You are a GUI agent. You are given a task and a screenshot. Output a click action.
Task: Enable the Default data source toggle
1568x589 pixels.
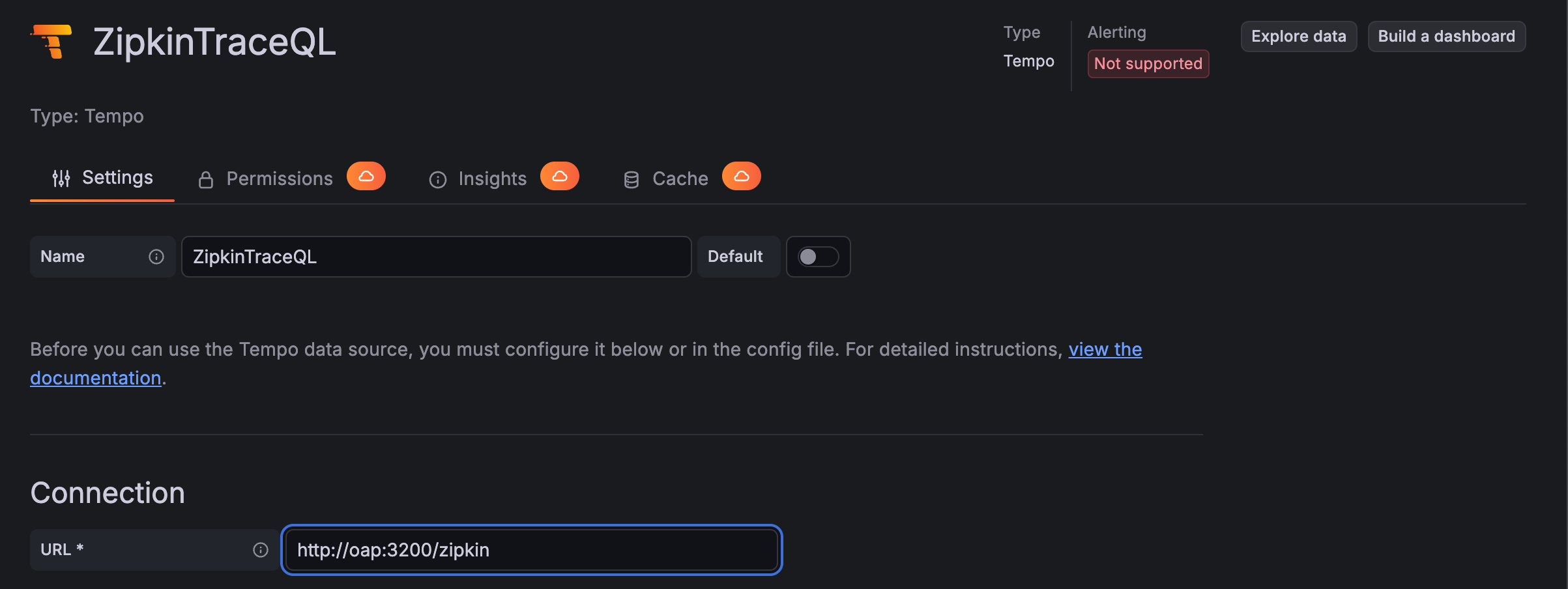tap(818, 257)
